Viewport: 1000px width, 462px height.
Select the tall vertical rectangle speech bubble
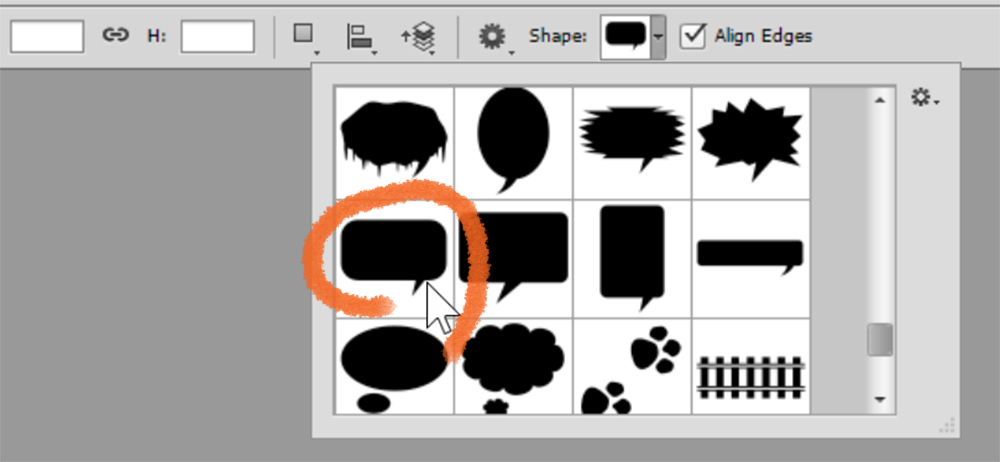(x=632, y=258)
